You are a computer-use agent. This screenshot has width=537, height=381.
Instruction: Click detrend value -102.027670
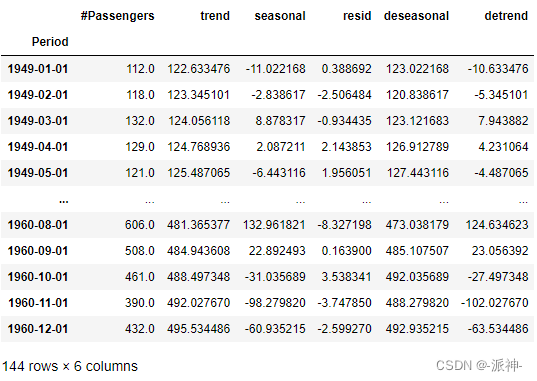point(495,303)
